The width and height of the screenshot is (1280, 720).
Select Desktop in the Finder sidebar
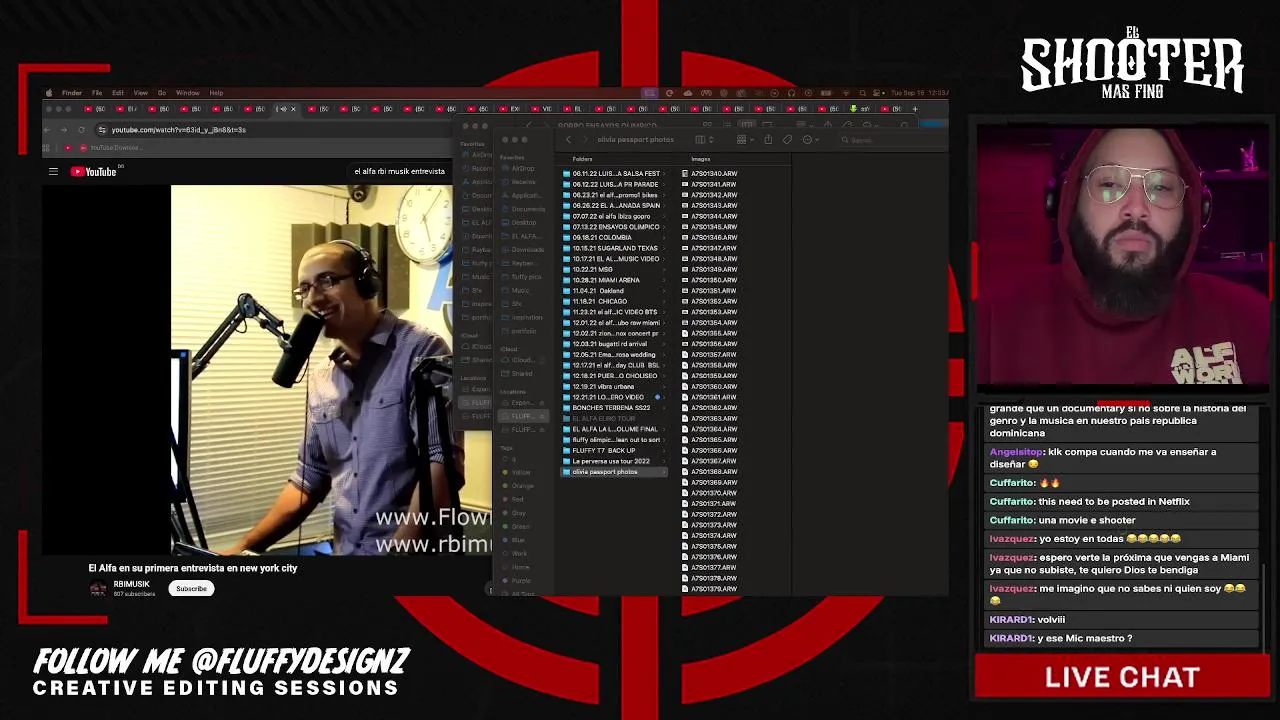click(521, 222)
